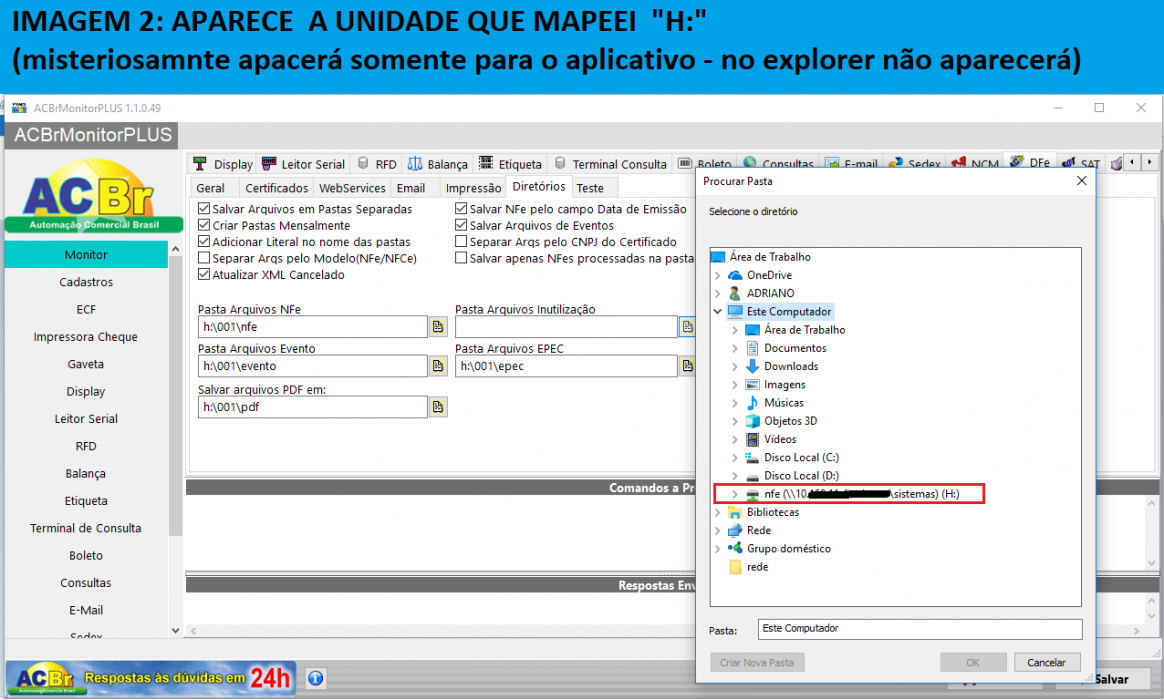1164x700 pixels.
Task: Select the Músicas note icon
Action: pos(752,403)
